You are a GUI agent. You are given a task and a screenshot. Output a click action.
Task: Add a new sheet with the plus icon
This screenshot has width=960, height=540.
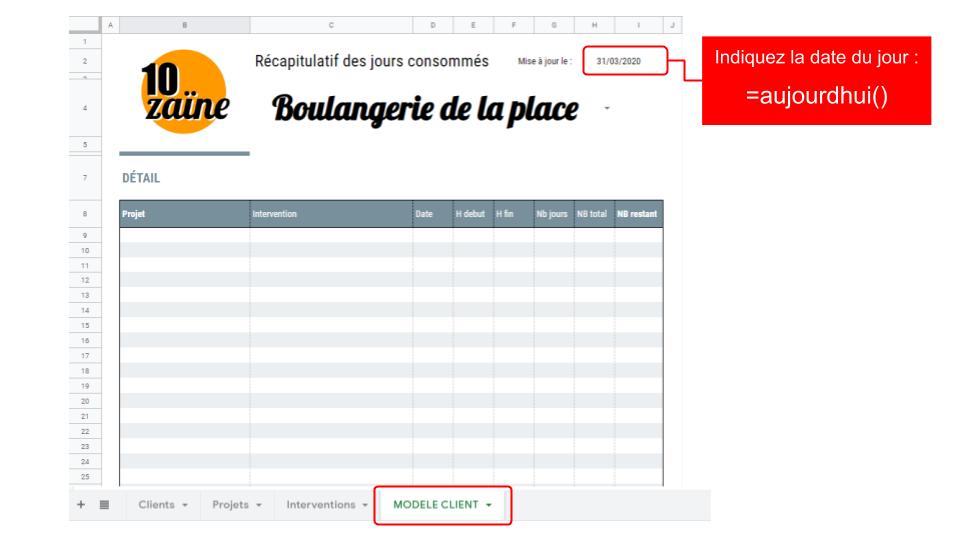(81, 504)
